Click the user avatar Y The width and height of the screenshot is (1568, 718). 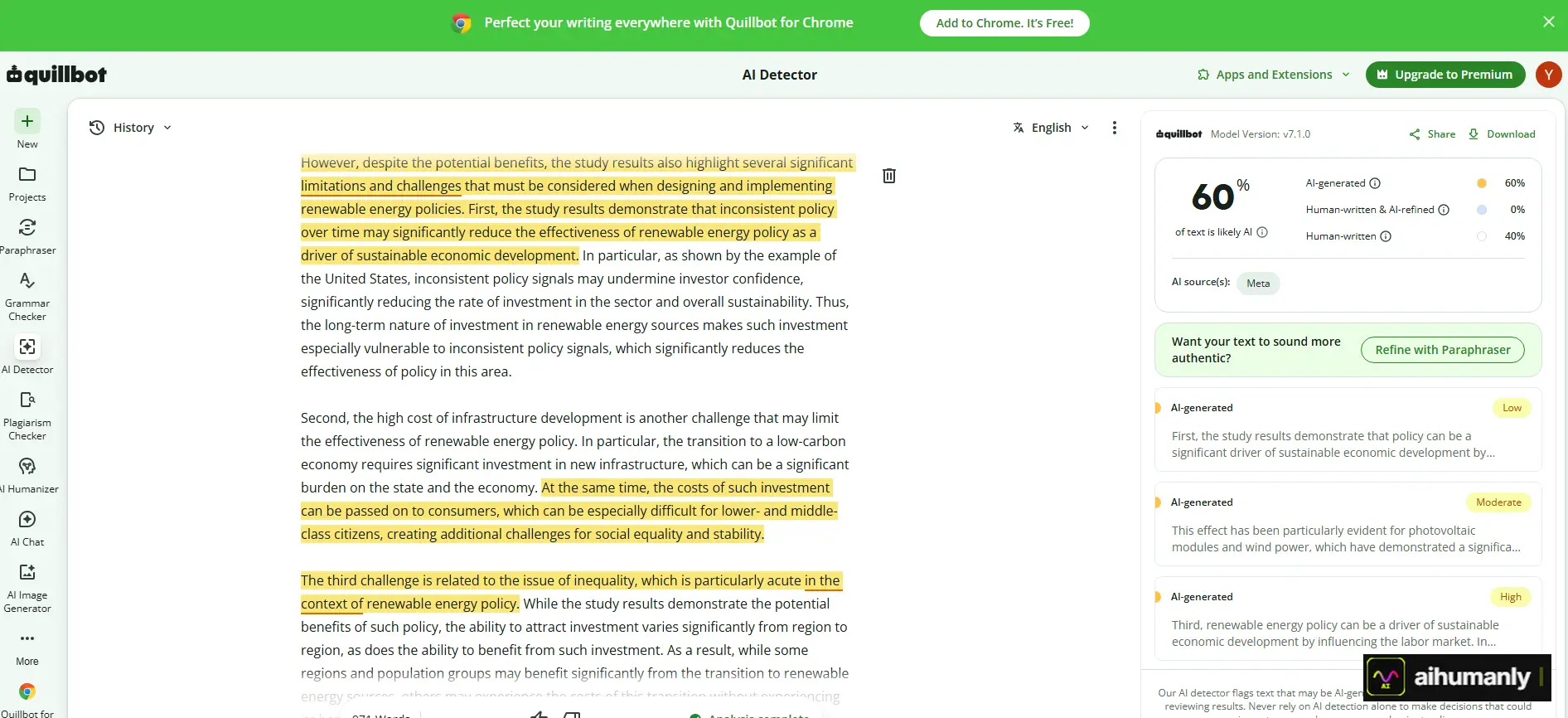coord(1548,75)
